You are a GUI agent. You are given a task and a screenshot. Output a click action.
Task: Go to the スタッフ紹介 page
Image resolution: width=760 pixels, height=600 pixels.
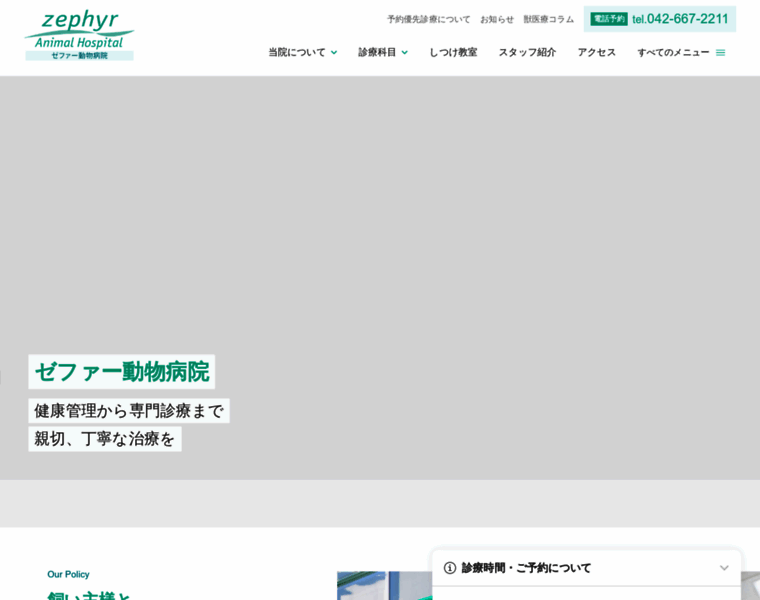527,52
